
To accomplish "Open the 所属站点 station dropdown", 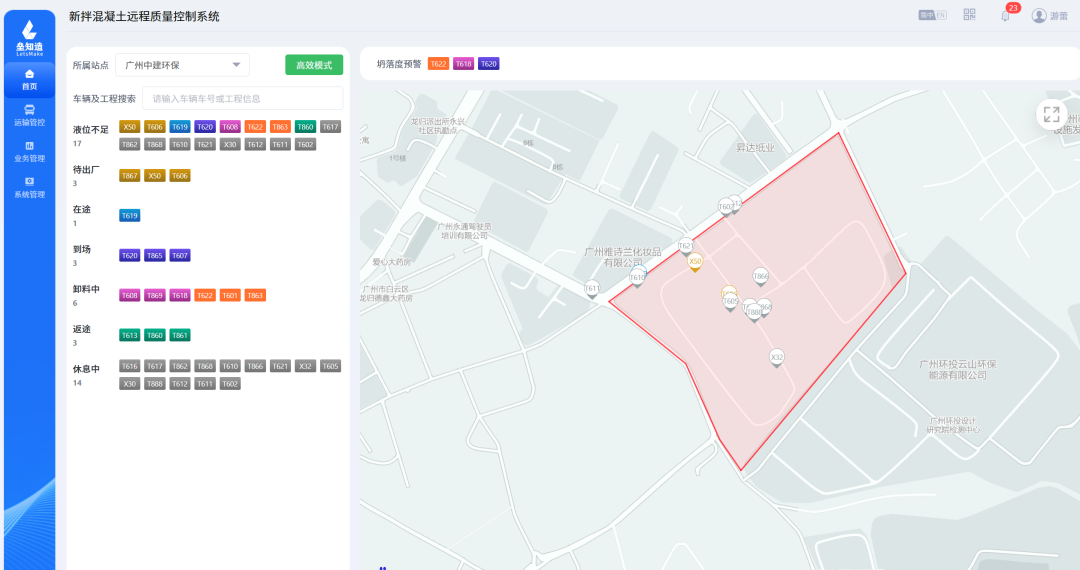I will pos(182,65).
